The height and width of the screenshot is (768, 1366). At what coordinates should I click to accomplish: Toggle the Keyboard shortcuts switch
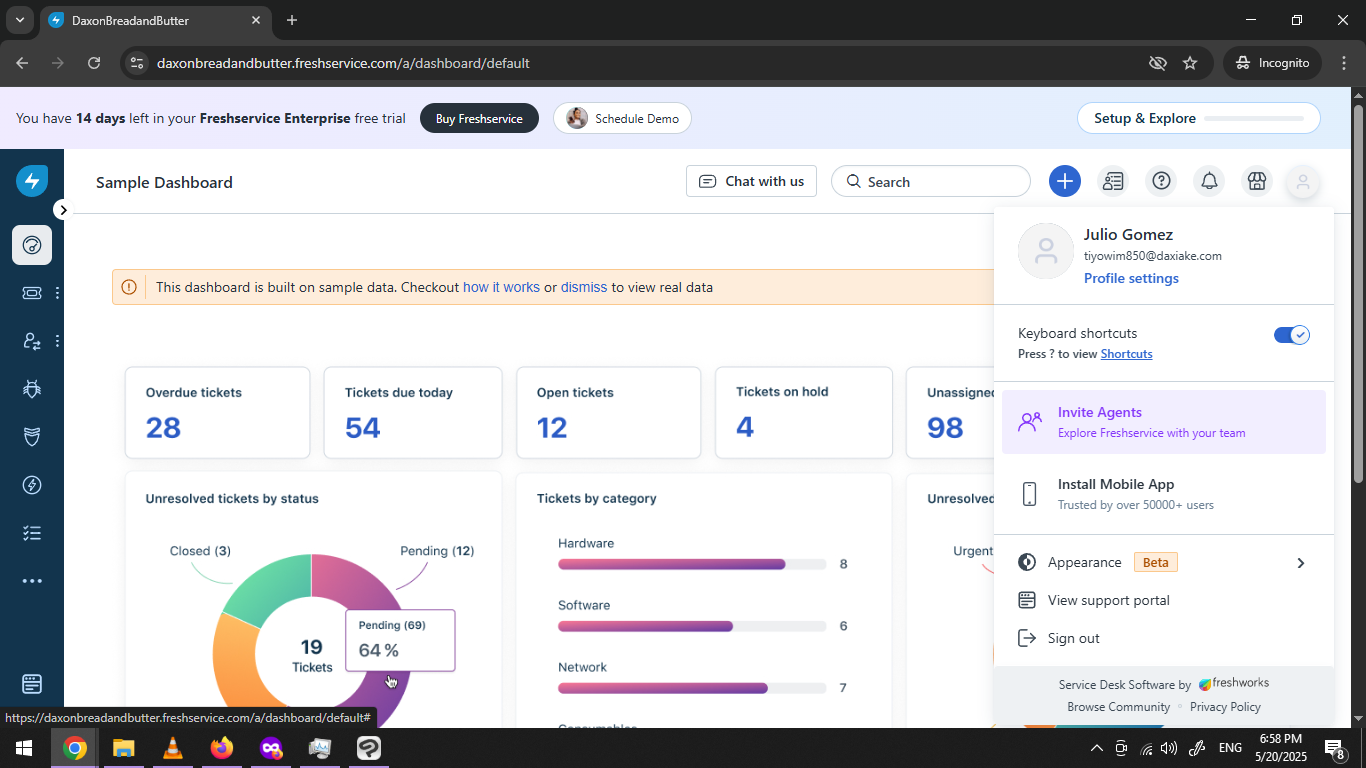(1291, 335)
